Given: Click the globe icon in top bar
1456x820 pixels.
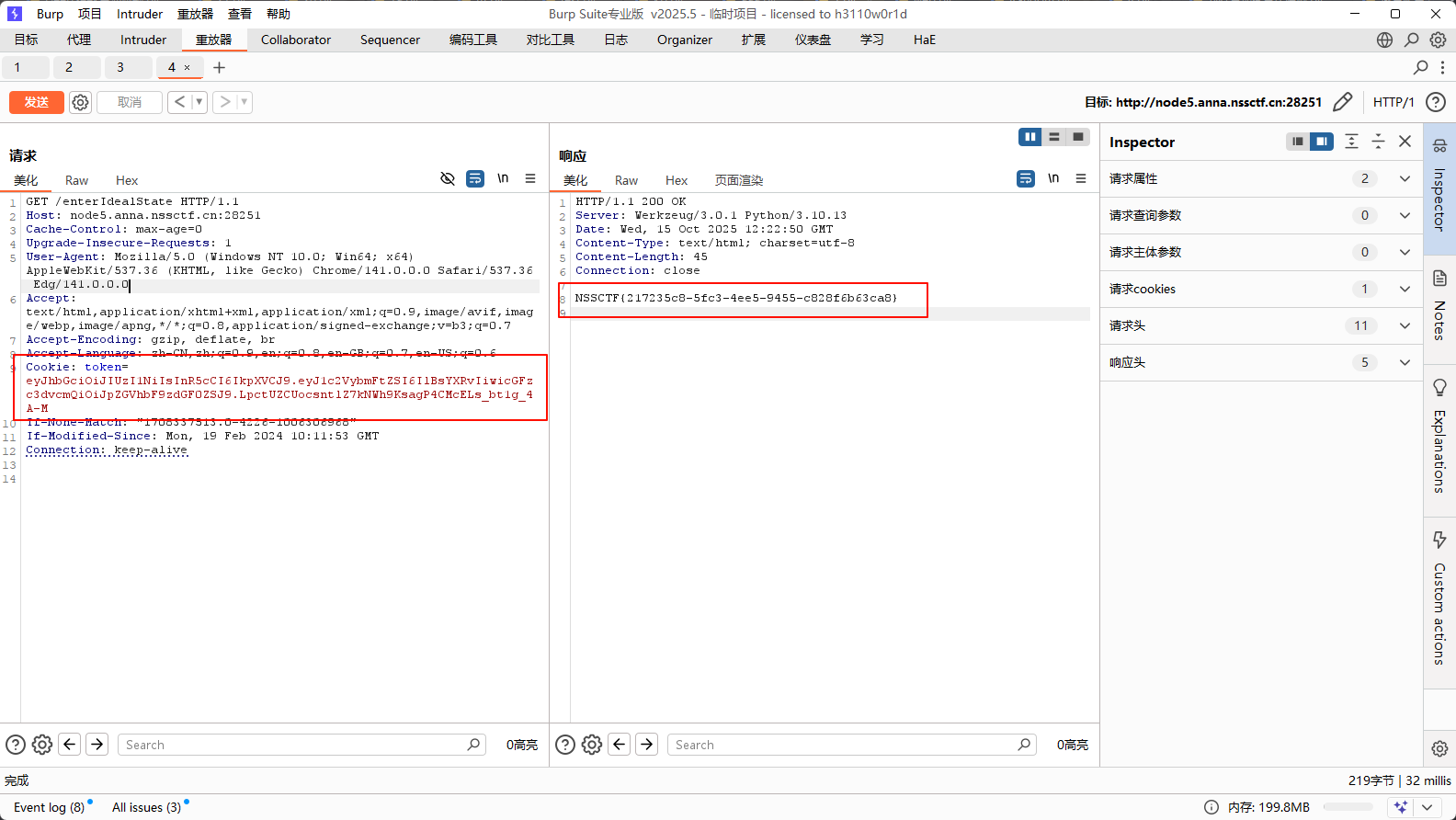Looking at the screenshot, I should pyautogui.click(x=1384, y=40).
